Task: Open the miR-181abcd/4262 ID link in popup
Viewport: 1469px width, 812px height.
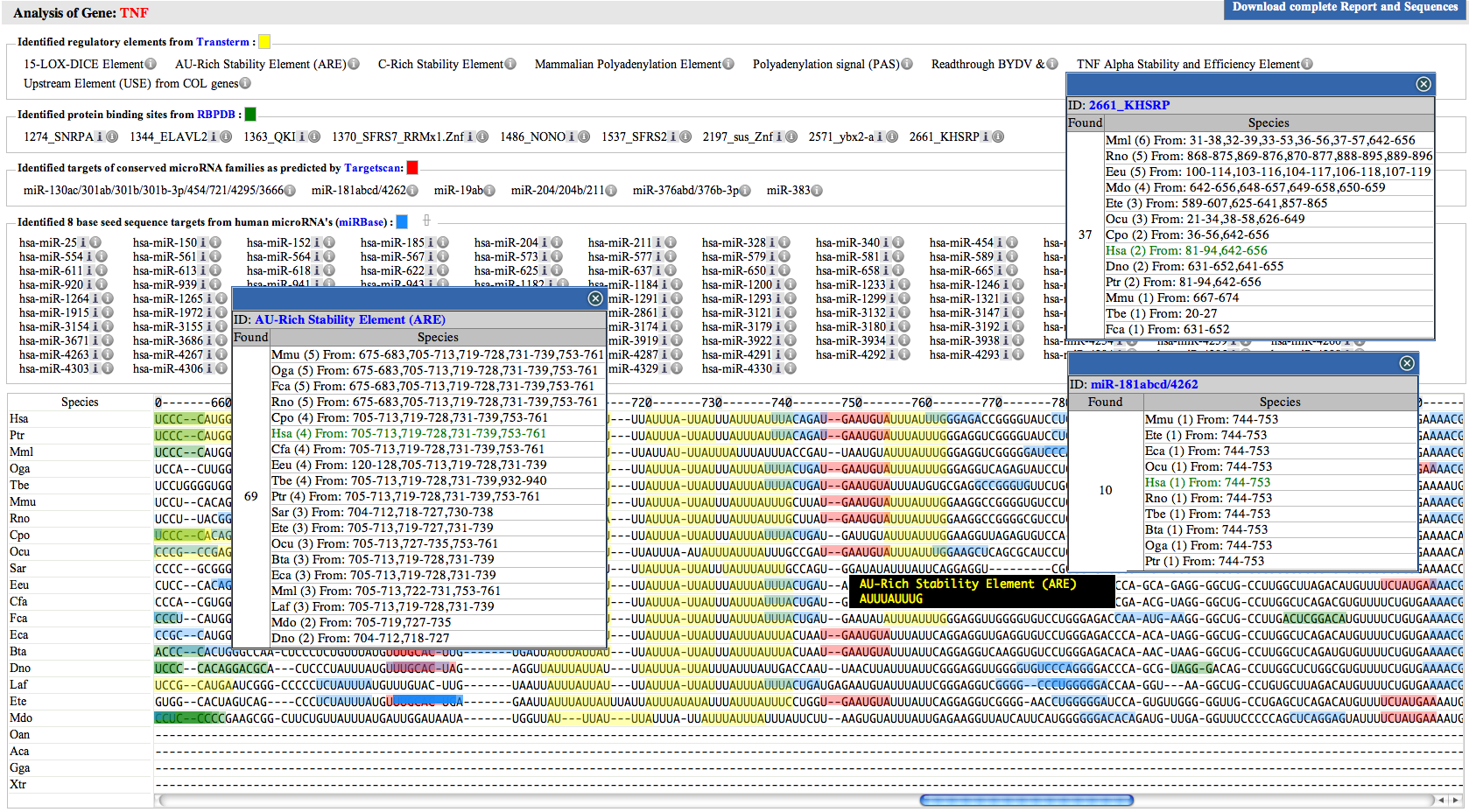Action: (x=1144, y=384)
